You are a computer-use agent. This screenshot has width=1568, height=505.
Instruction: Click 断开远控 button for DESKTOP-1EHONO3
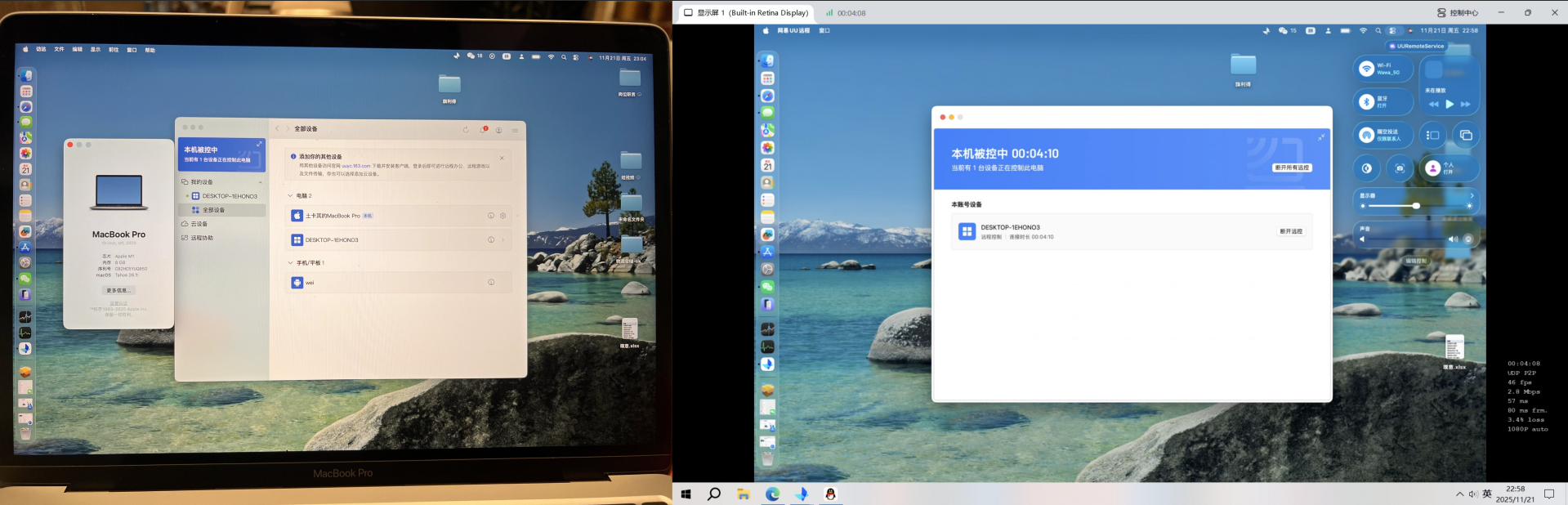point(1291,231)
